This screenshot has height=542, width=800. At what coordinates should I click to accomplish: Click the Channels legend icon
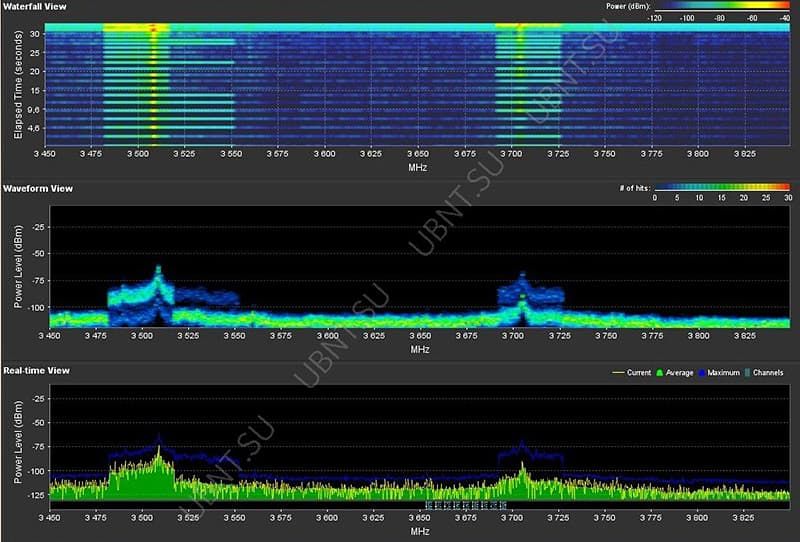[746, 373]
